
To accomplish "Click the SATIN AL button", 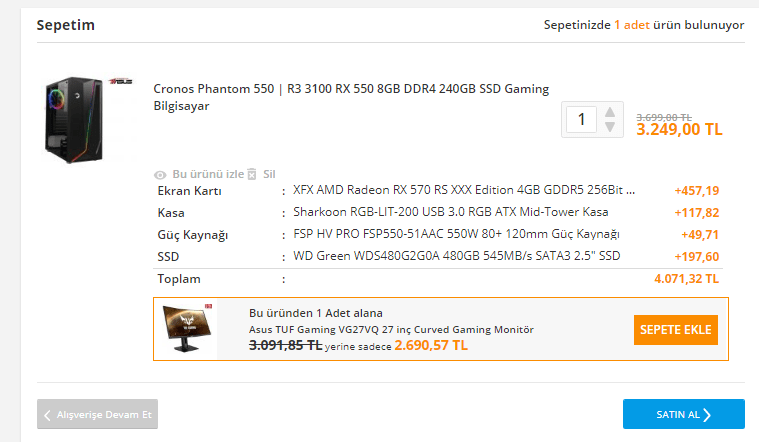I will pyautogui.click(x=683, y=414).
